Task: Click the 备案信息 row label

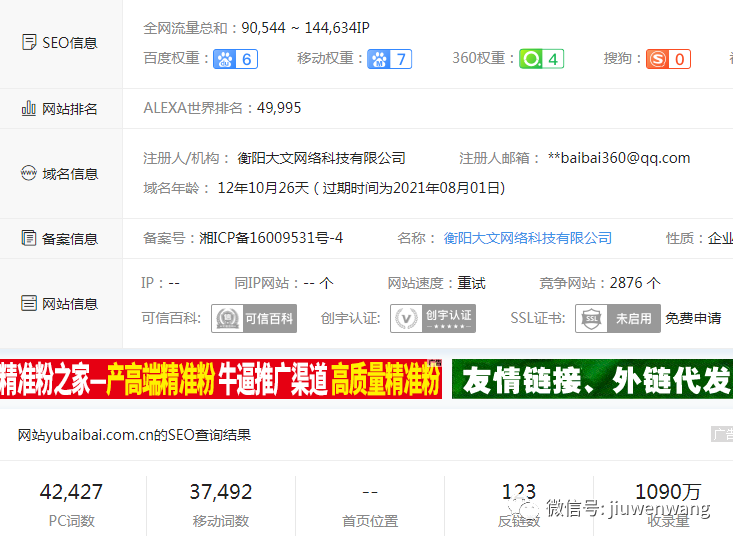Action: click(x=70, y=238)
